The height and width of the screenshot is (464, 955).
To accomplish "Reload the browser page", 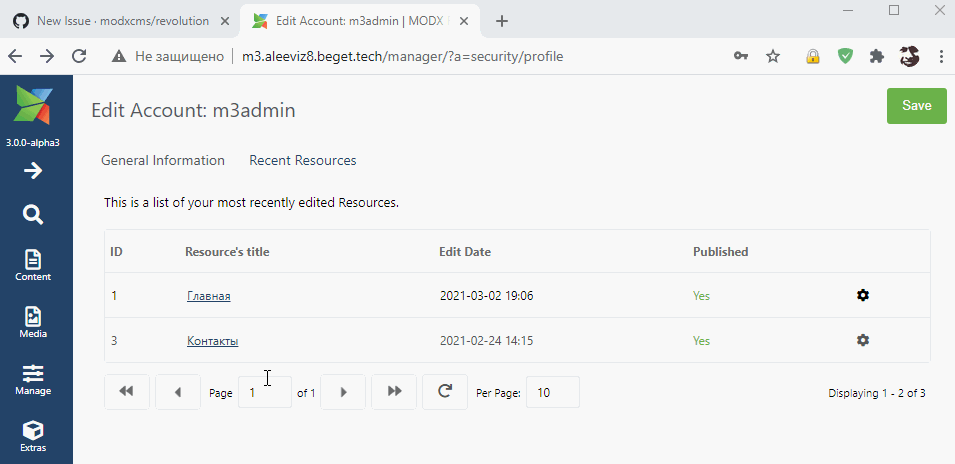I will pyautogui.click(x=79, y=57).
